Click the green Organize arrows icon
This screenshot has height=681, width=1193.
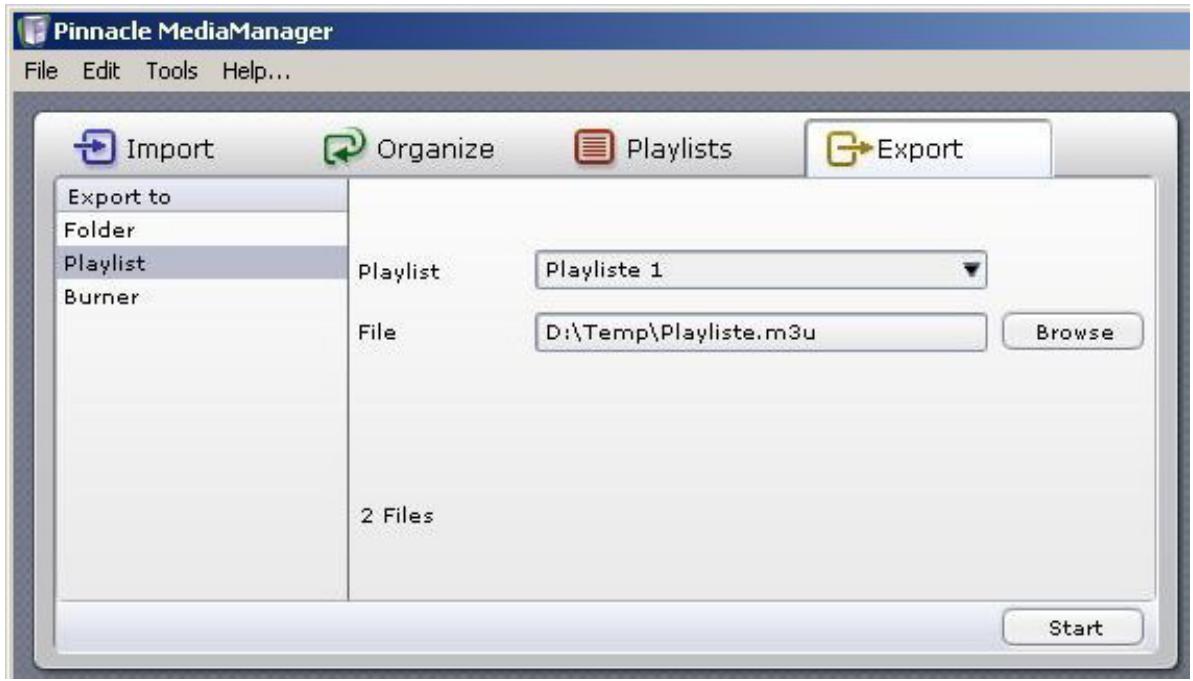[x=345, y=146]
